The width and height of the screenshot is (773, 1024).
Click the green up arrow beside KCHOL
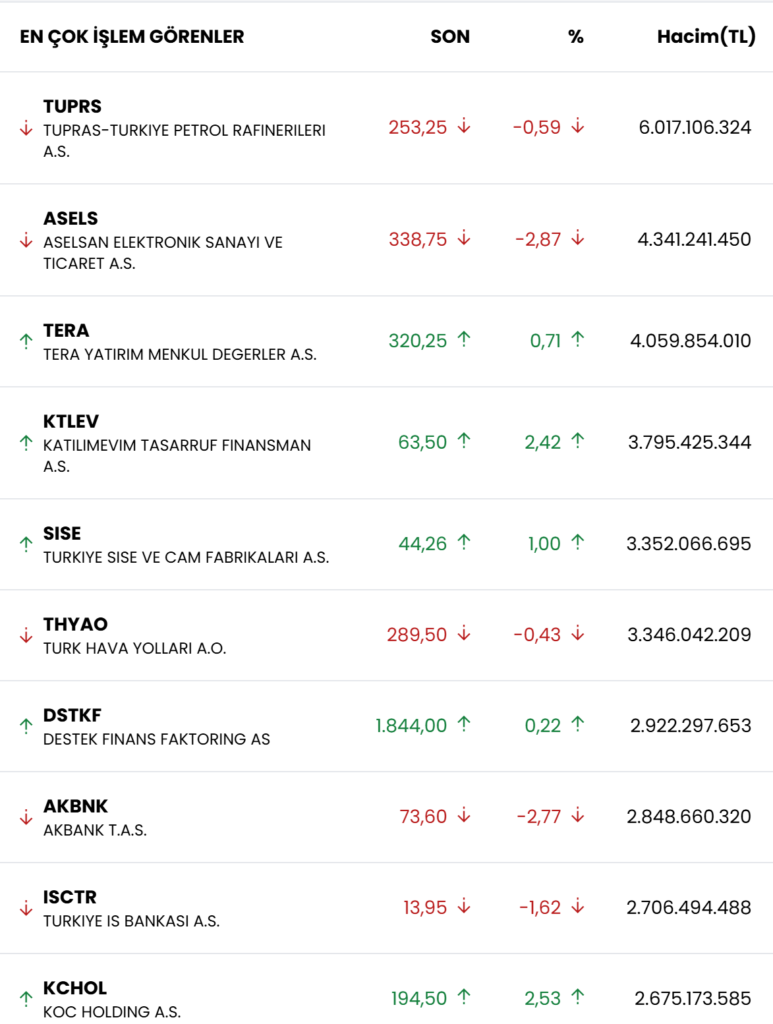pos(26,999)
